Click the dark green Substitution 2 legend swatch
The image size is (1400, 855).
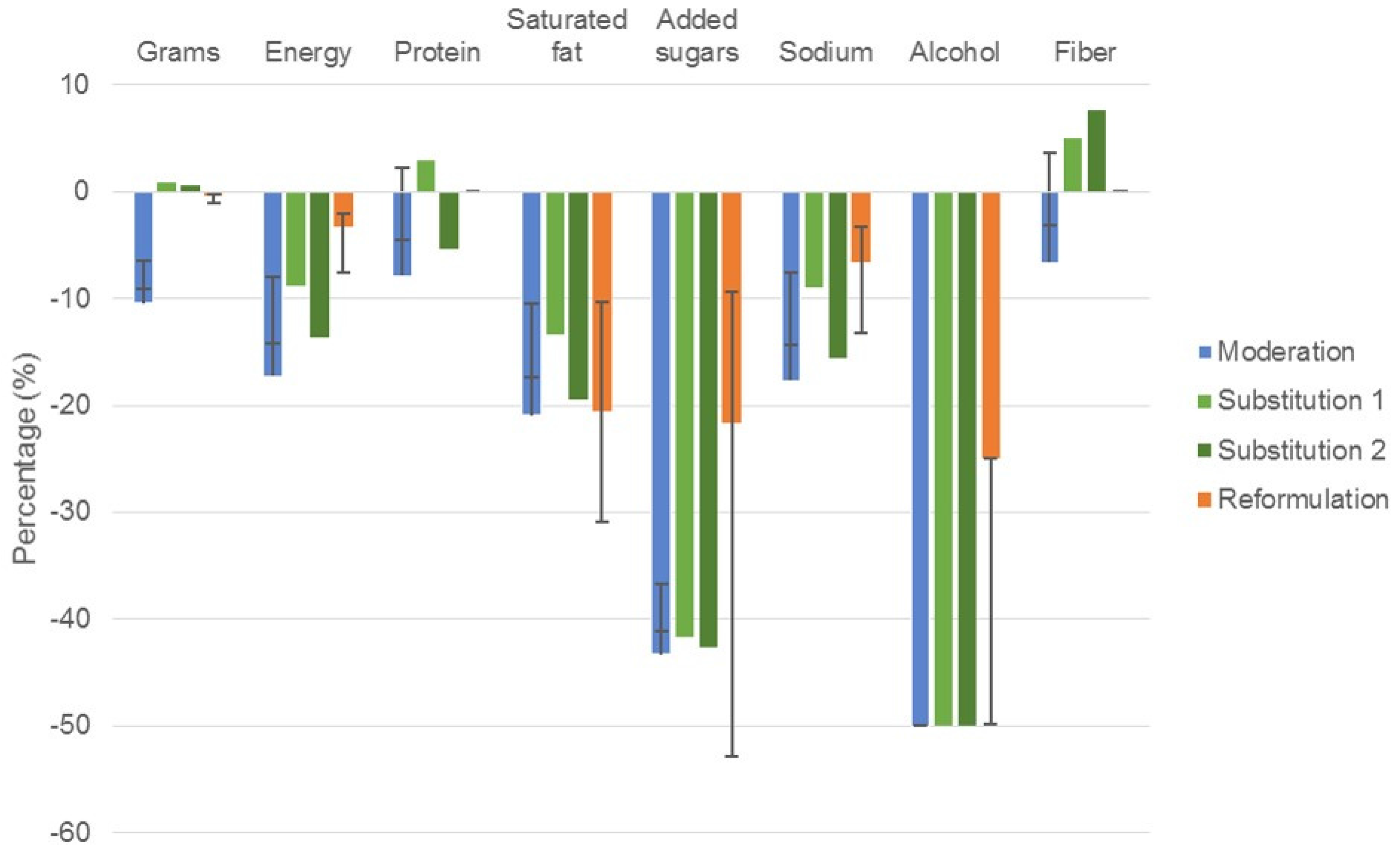pos(1204,451)
